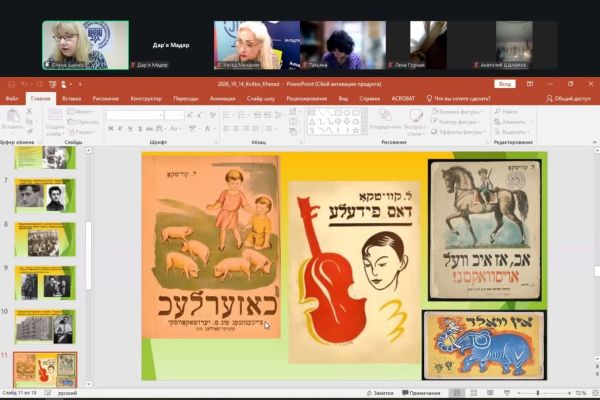Open Shape Effects (Эффекты фигуры) dropdown
The image size is (600, 400).
point(458,132)
